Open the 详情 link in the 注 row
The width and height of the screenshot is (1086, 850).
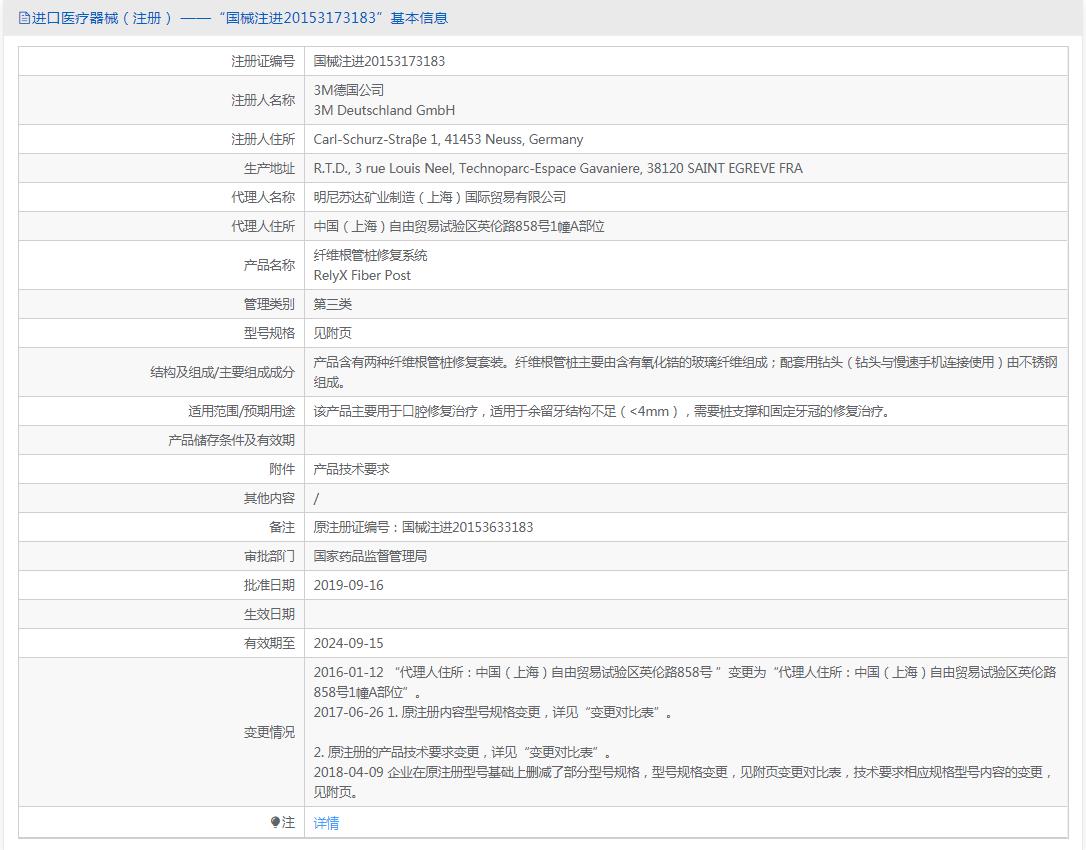click(x=326, y=822)
